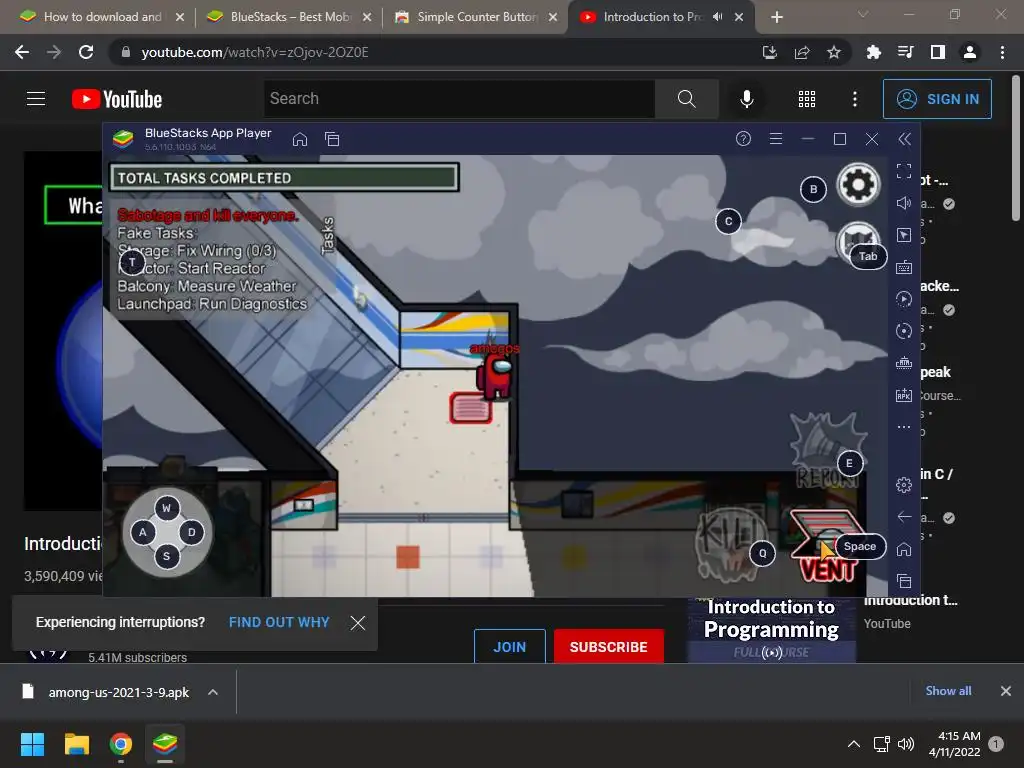Click the Install APK icon in BlueStacks

click(x=904, y=395)
